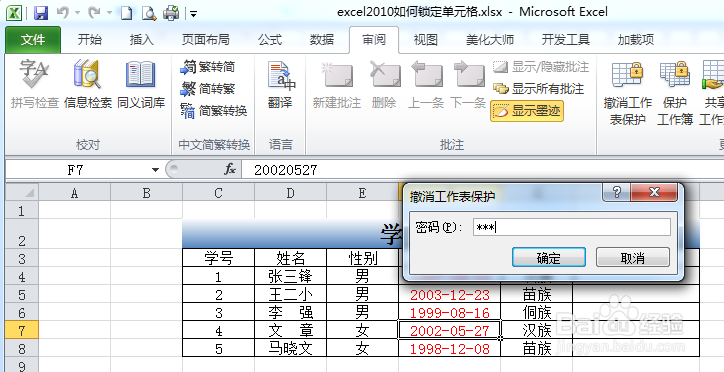Open 同义词库 thesaurus
Screen dimensions: 724x372
141,84
